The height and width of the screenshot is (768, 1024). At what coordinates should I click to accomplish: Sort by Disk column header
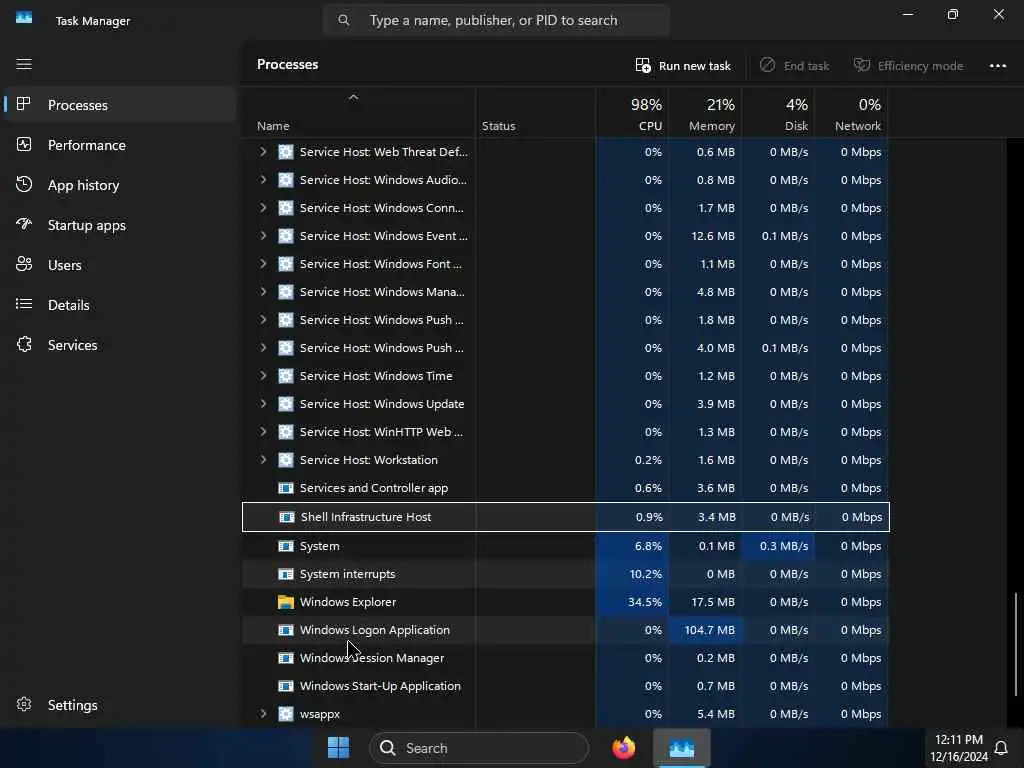[x=779, y=114]
